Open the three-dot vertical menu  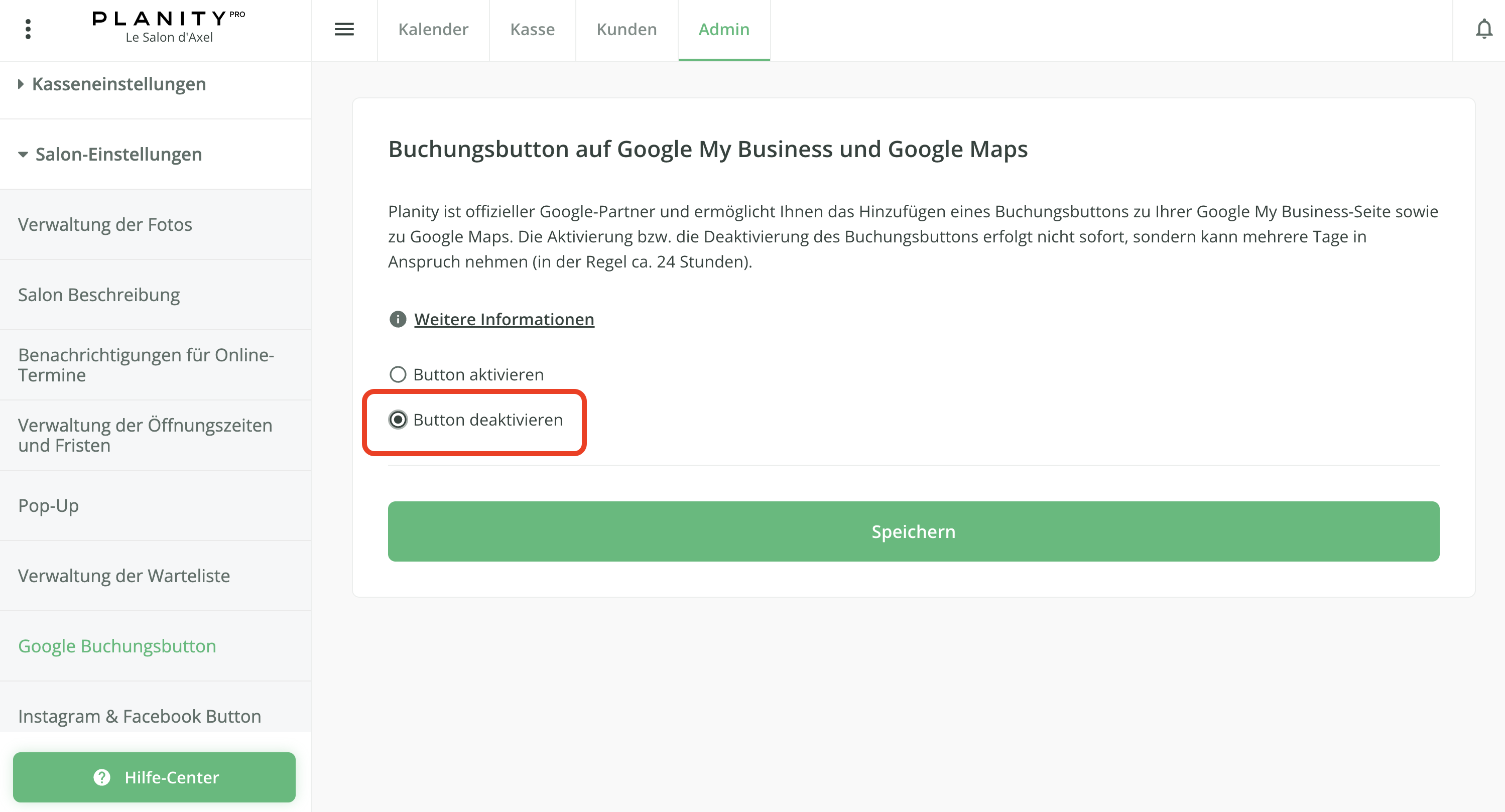pyautogui.click(x=28, y=29)
